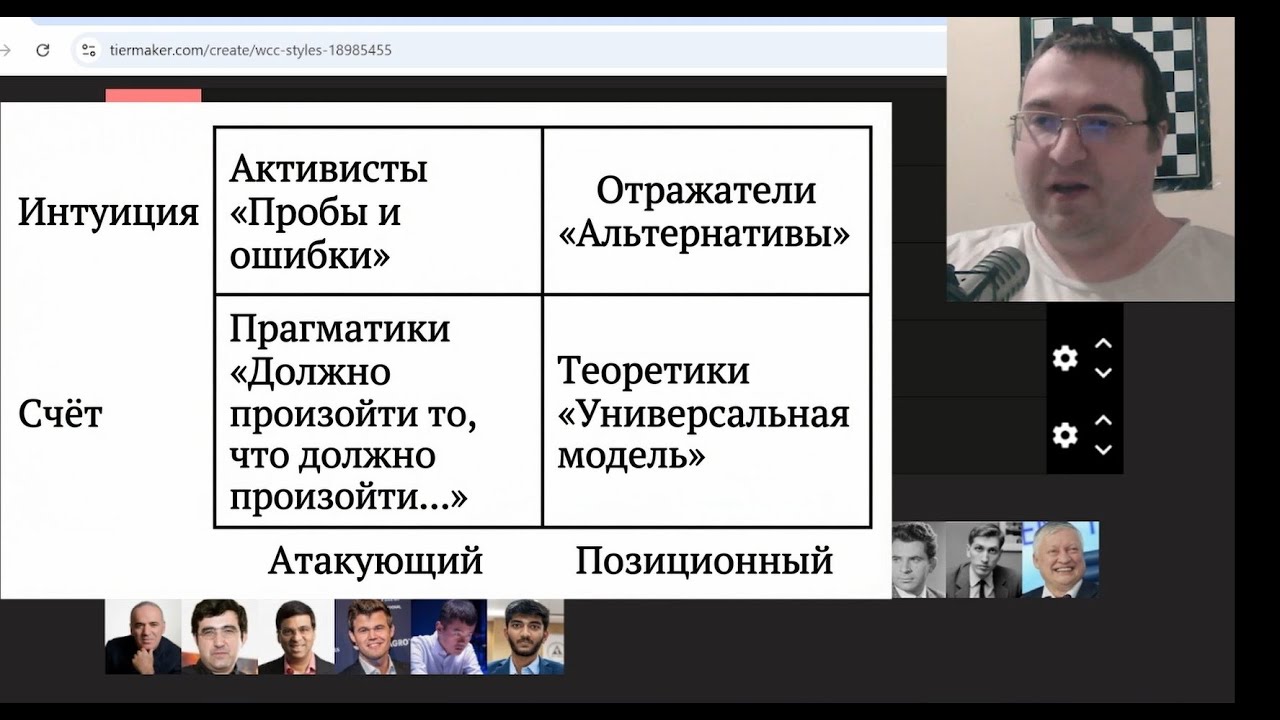
Task: Click the 'Позиционный' column label
Action: [x=704, y=561]
